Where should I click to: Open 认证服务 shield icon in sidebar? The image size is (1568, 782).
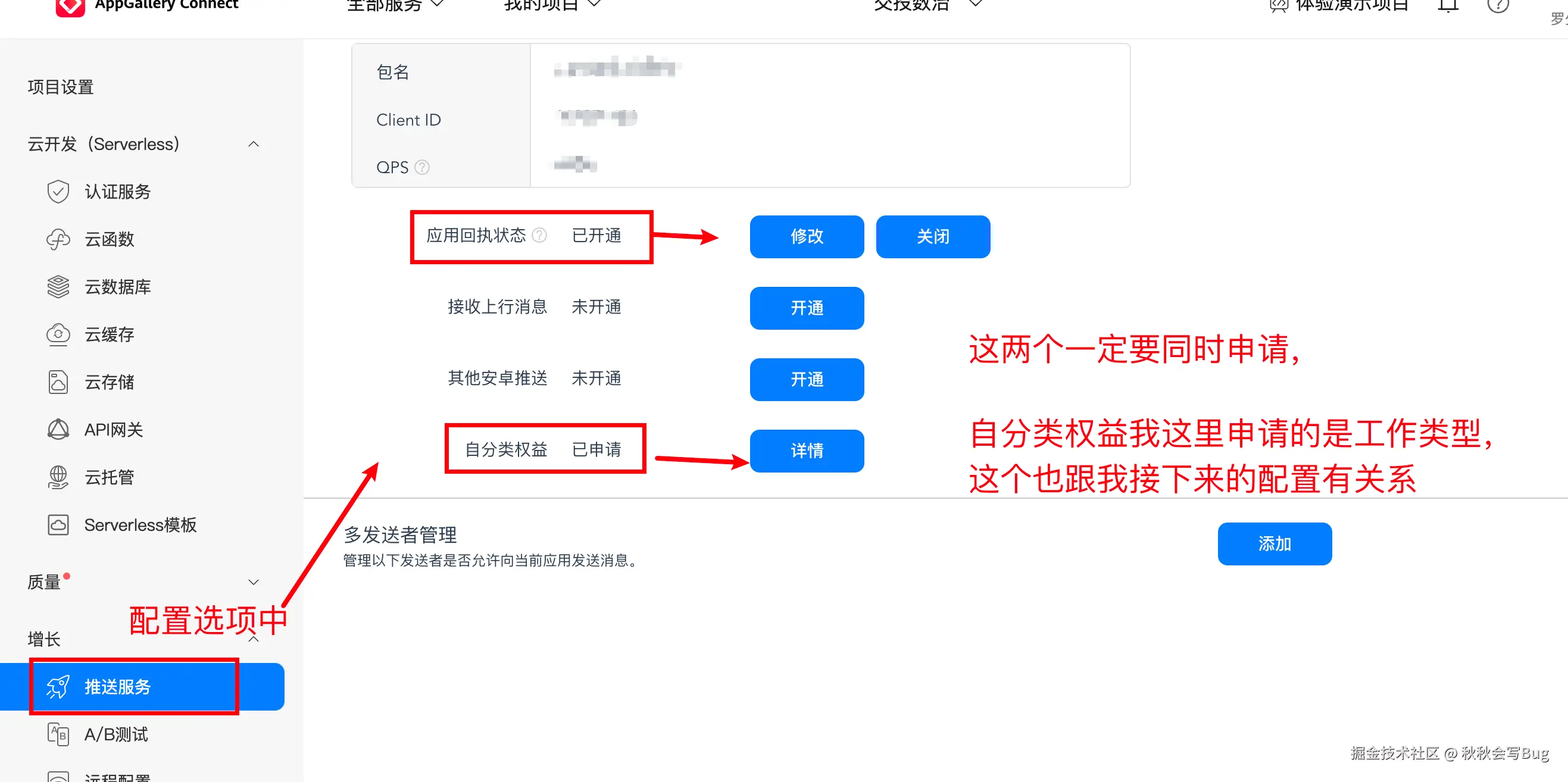point(58,192)
